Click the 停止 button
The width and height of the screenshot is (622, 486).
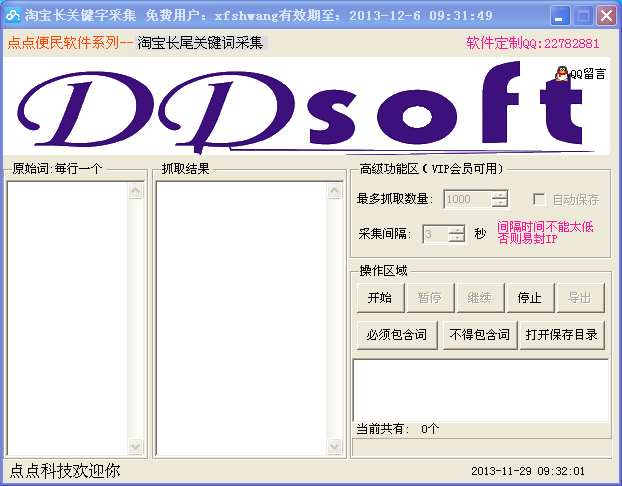530,298
